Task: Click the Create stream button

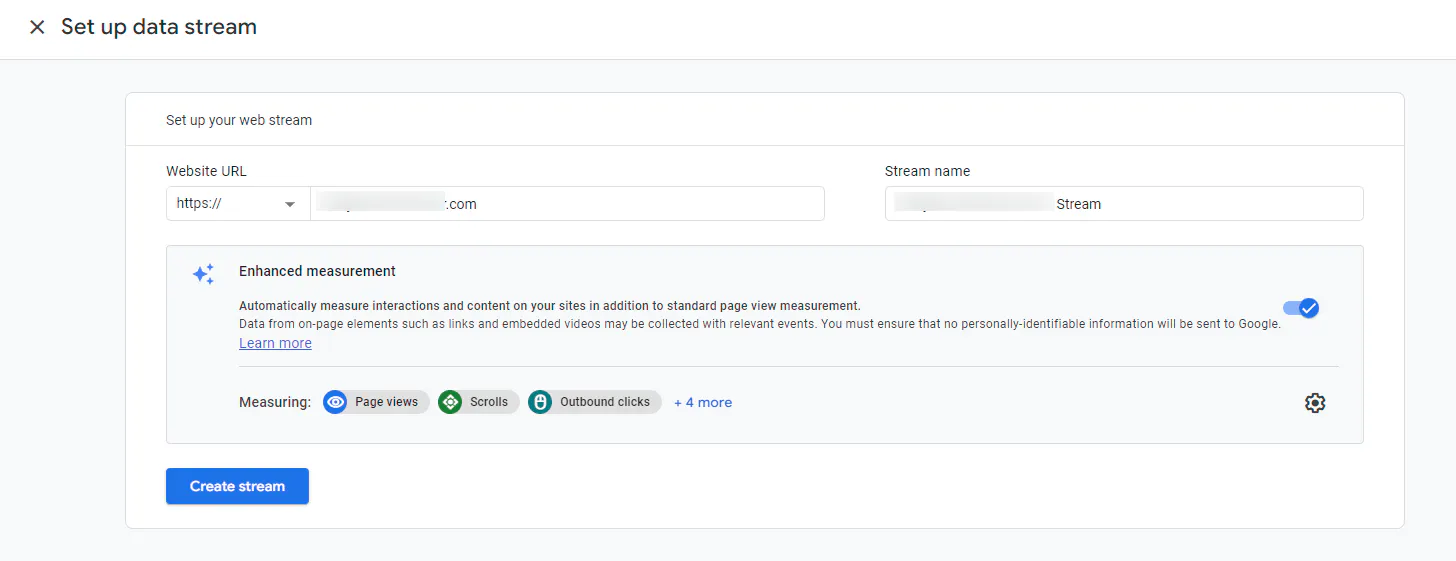Action: pyautogui.click(x=237, y=486)
